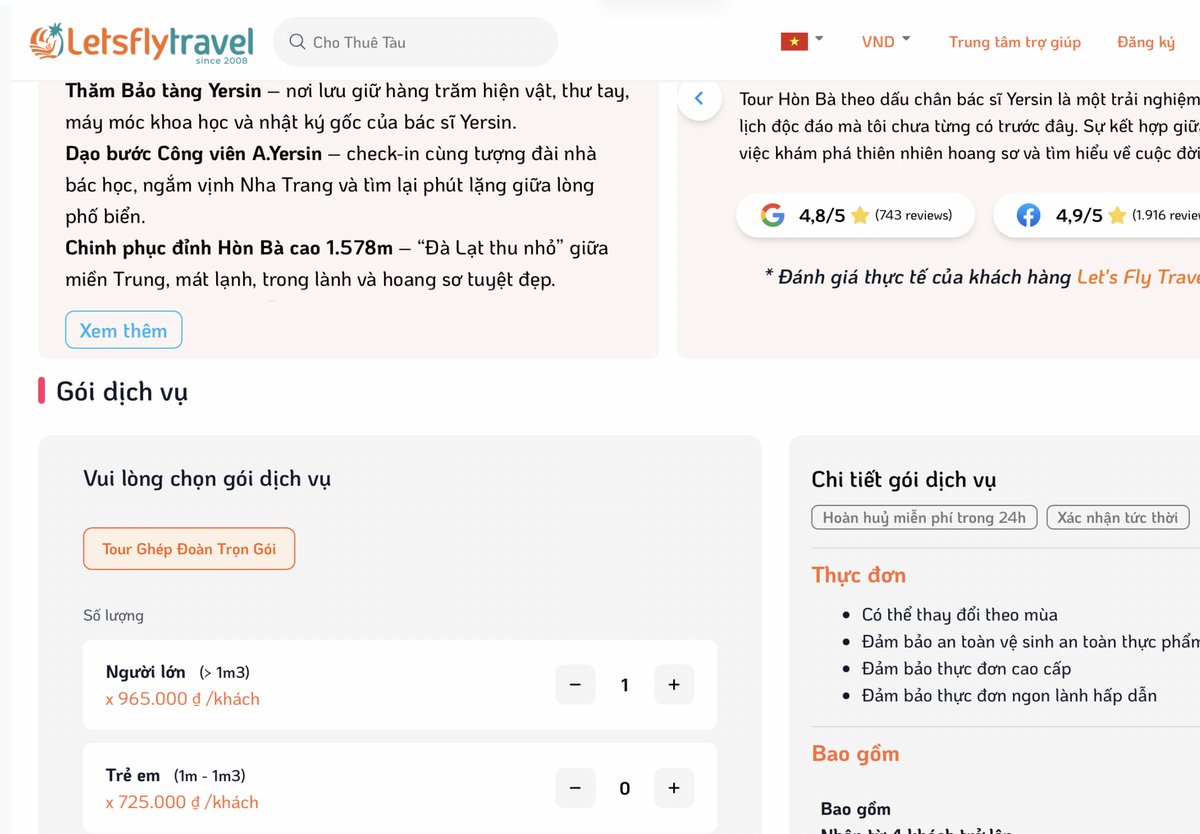
Task: Open the Vietnam flag language dropdown
Action: 802,41
